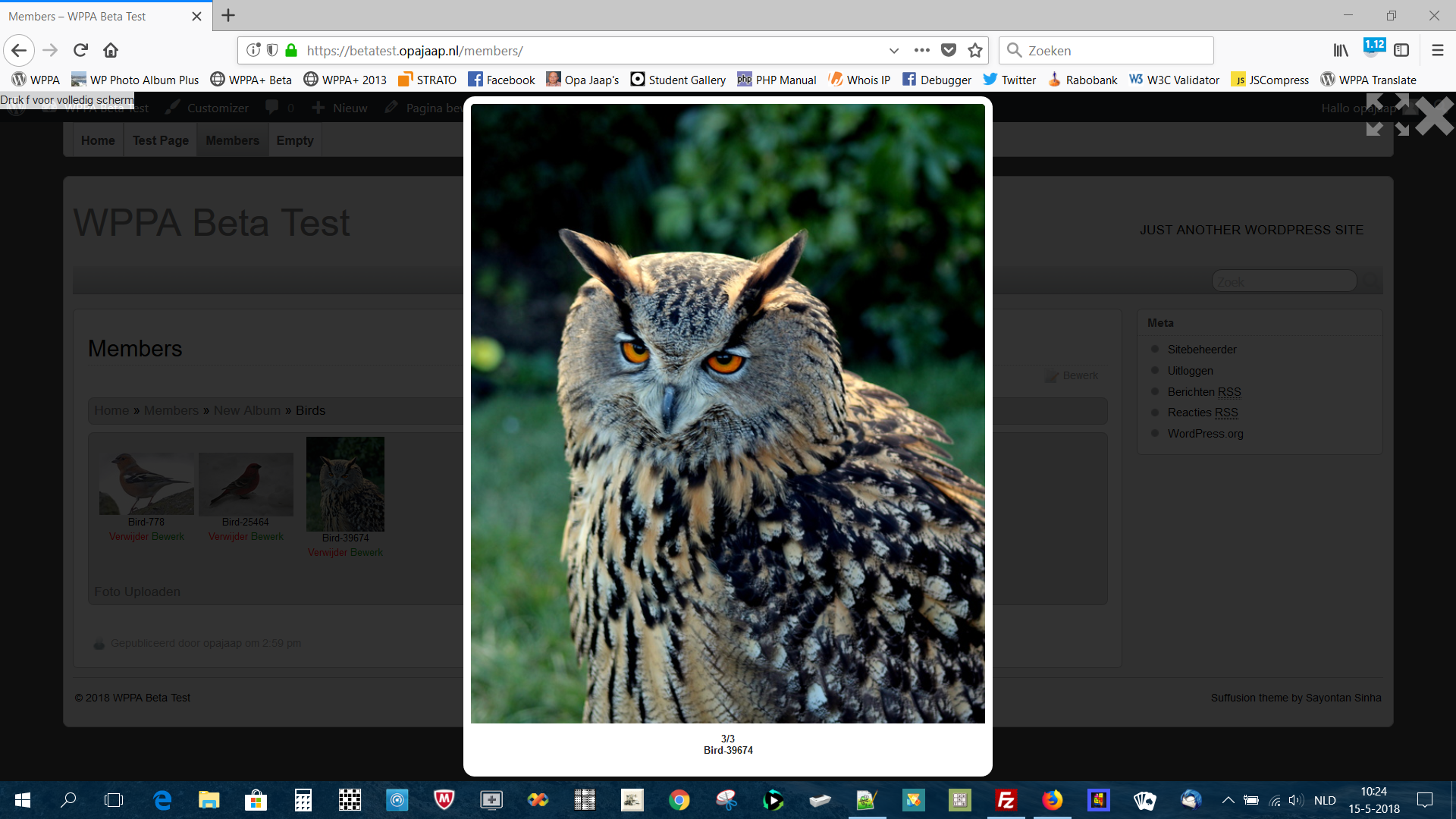Open the Firefox home page icon
The width and height of the screenshot is (1456, 819).
(x=111, y=51)
